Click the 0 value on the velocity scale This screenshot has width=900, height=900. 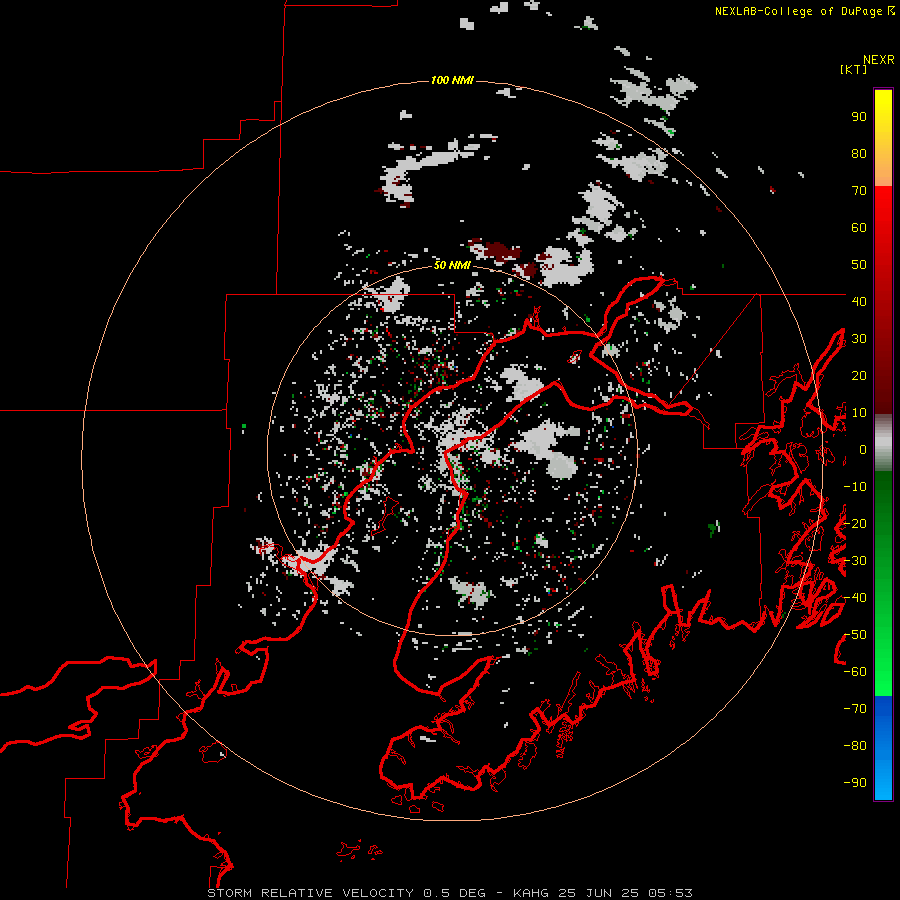(863, 449)
